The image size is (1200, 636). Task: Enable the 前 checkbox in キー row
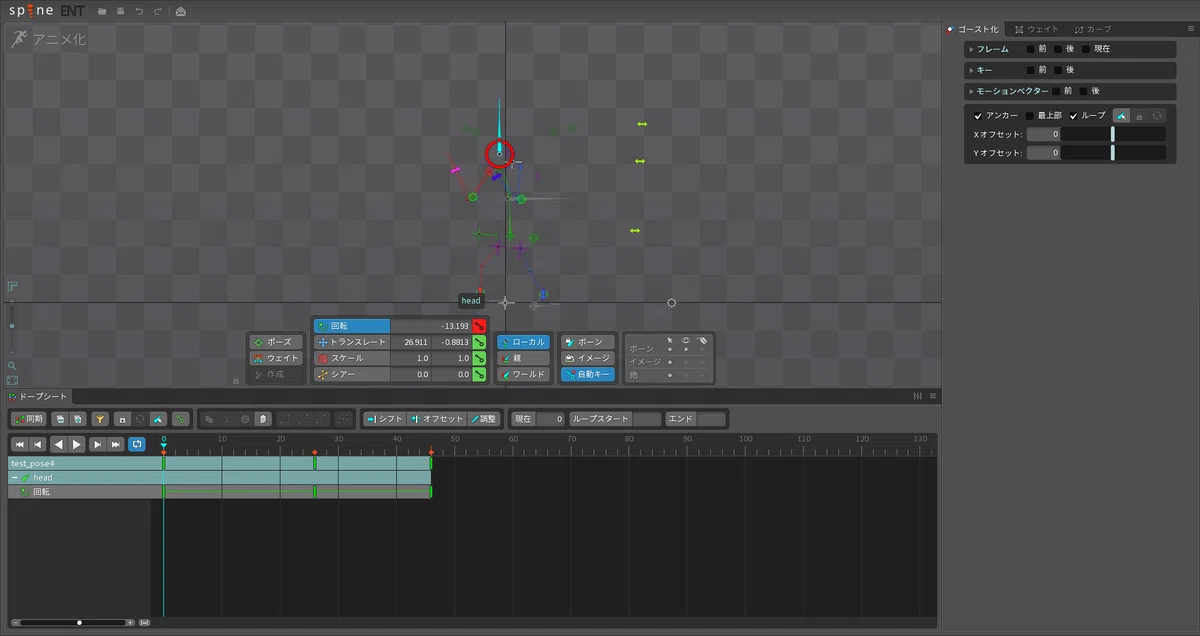pos(1030,70)
